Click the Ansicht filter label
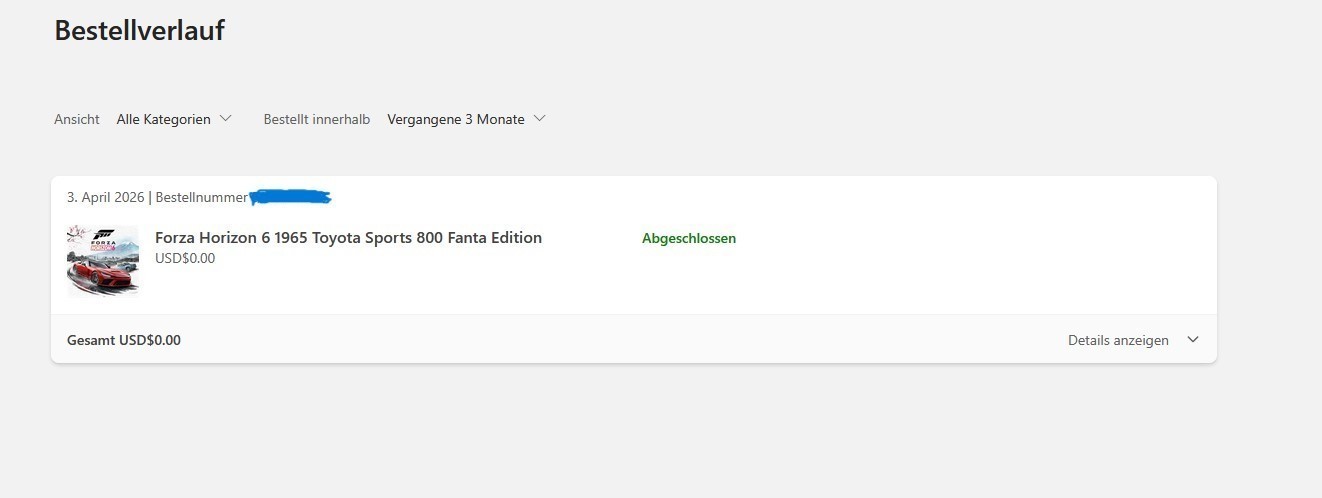 (x=77, y=119)
